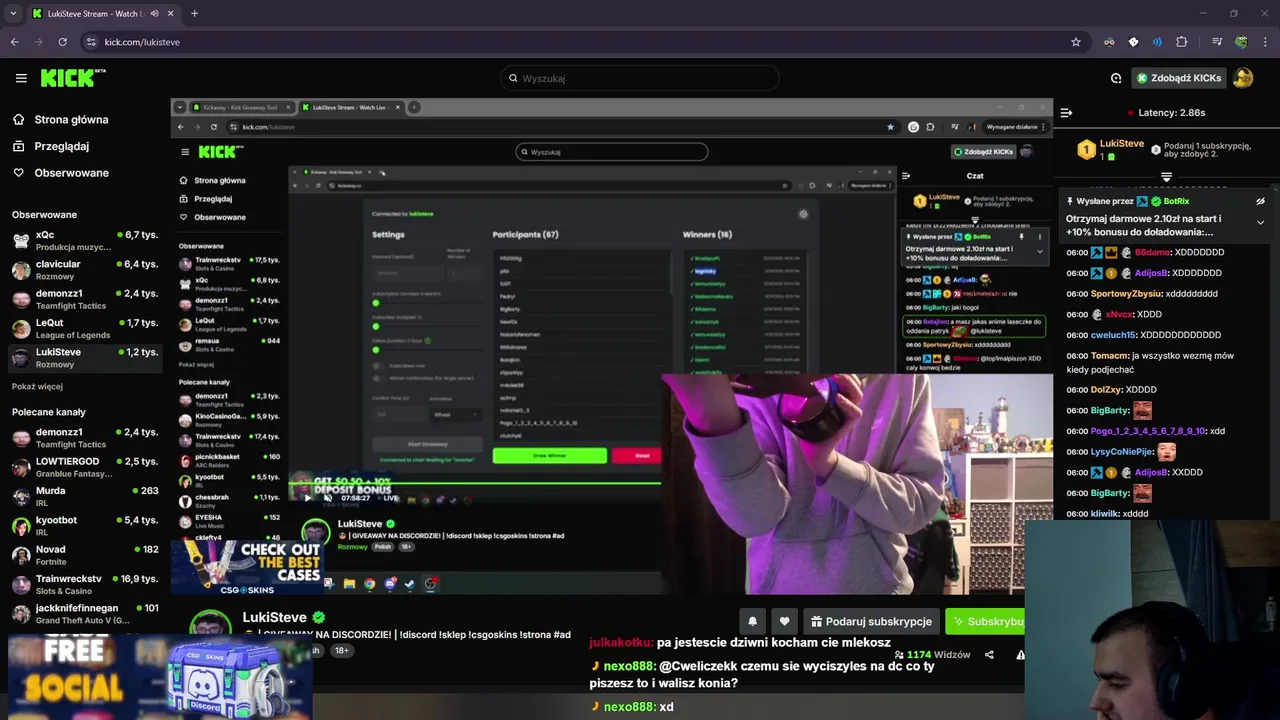The width and height of the screenshot is (1280, 720).
Task: Open chat user Tomacm's profile
Action: tap(1108, 355)
